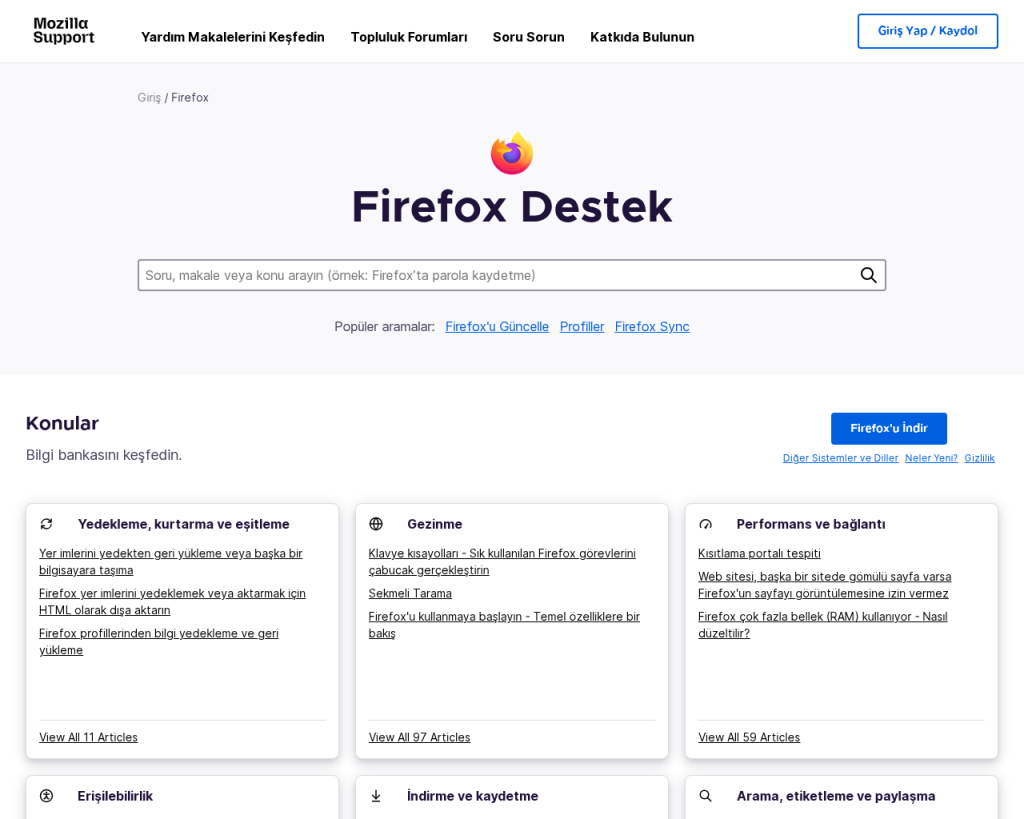The image size is (1024, 819).
Task: Open Firefox çok fazla bellek (RAM) article
Action: (823, 625)
